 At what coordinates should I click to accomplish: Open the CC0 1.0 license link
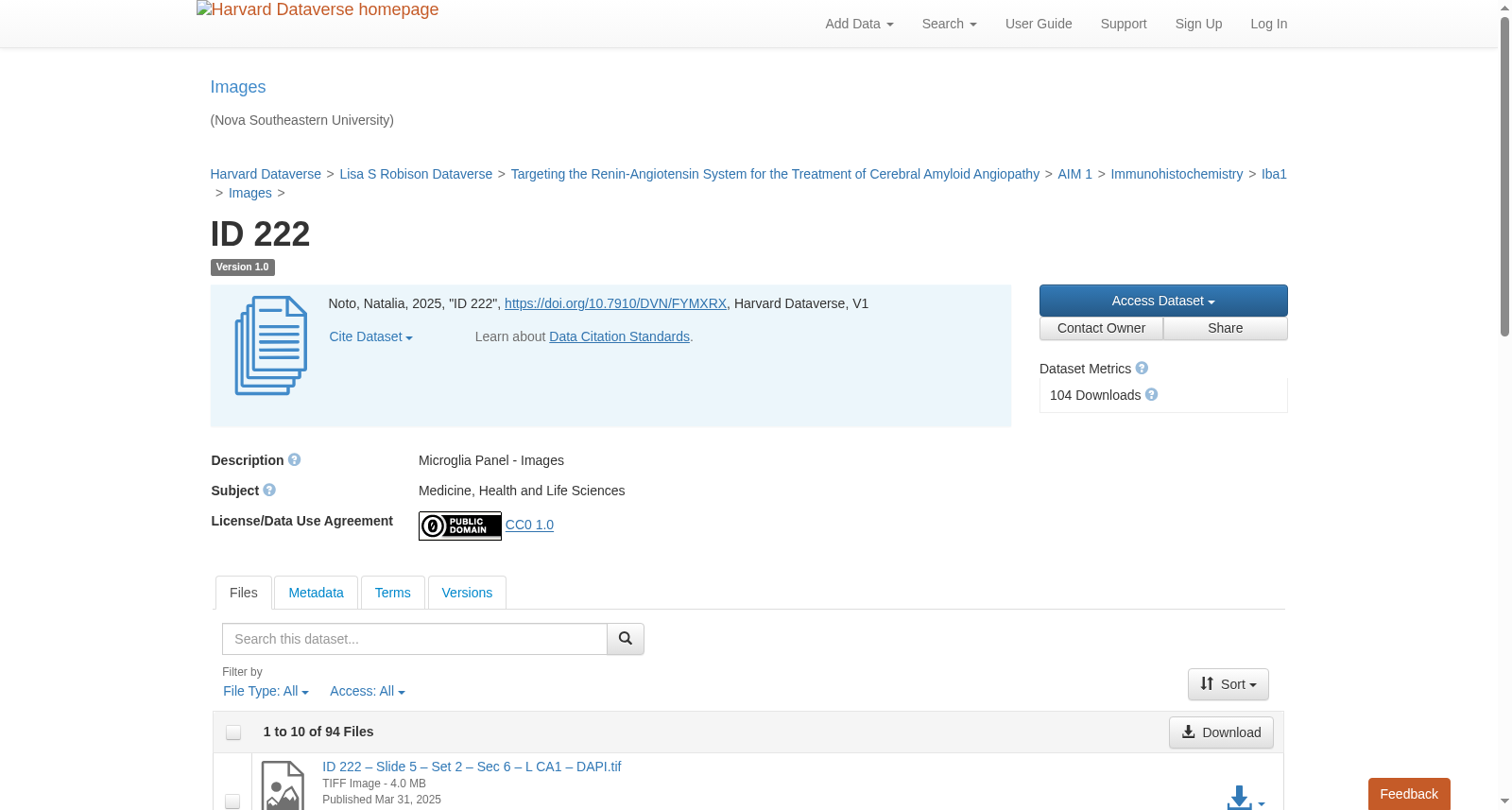(530, 525)
